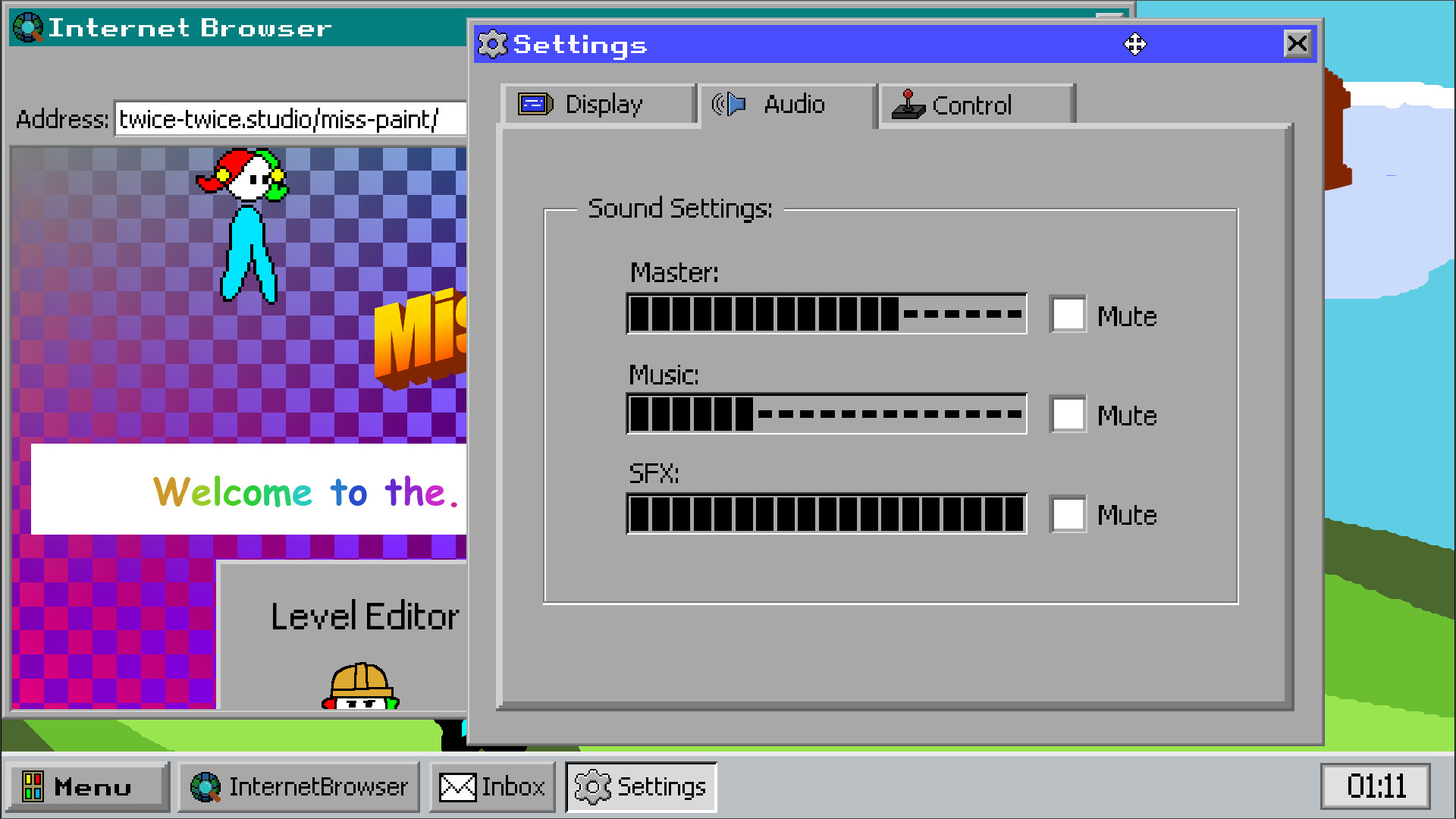Open the Level Editor on the webpage

tap(366, 617)
